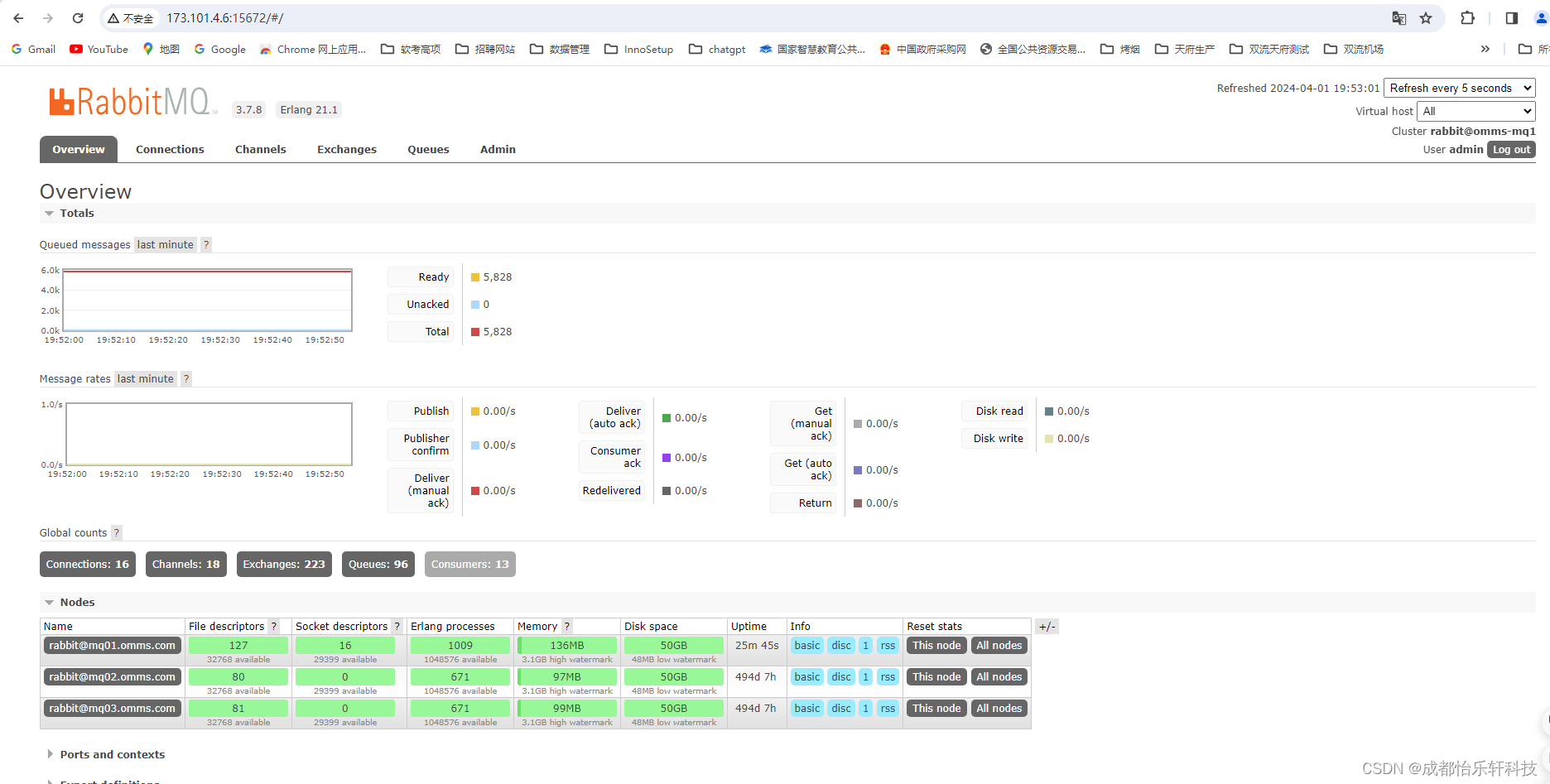The image size is (1550, 784).
Task: Click the Log out button
Action: [1511, 149]
